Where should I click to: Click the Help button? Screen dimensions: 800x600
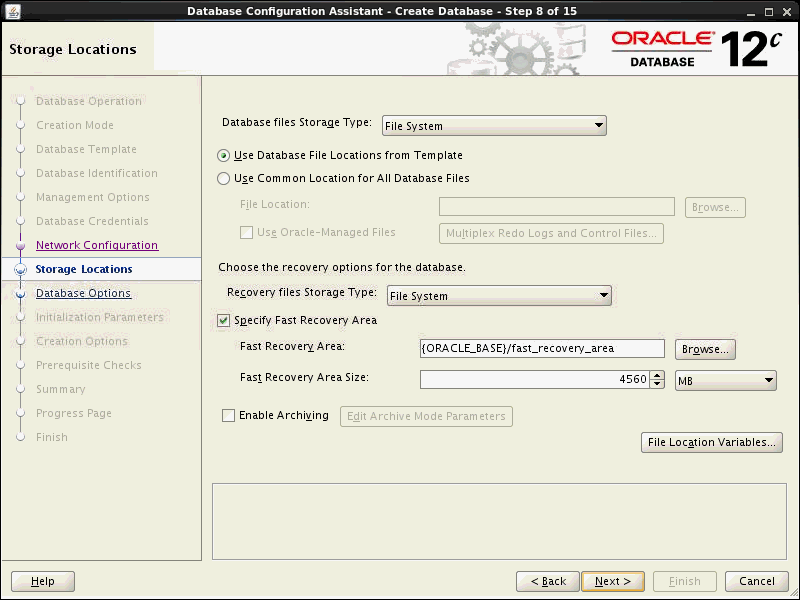tap(43, 581)
